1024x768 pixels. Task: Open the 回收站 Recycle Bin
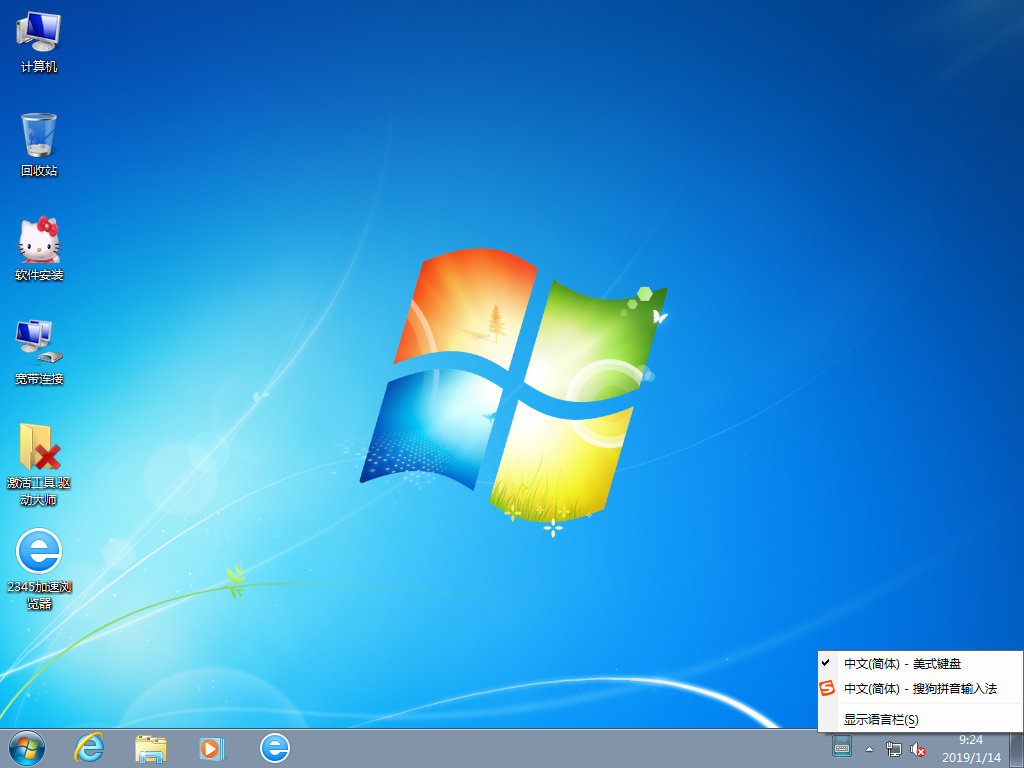38,140
